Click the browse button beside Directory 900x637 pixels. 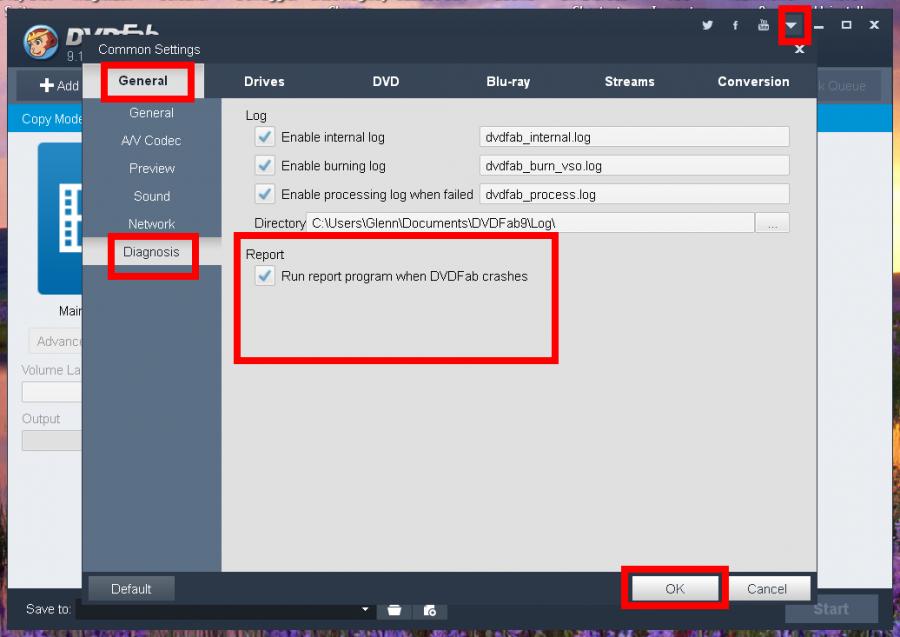773,223
